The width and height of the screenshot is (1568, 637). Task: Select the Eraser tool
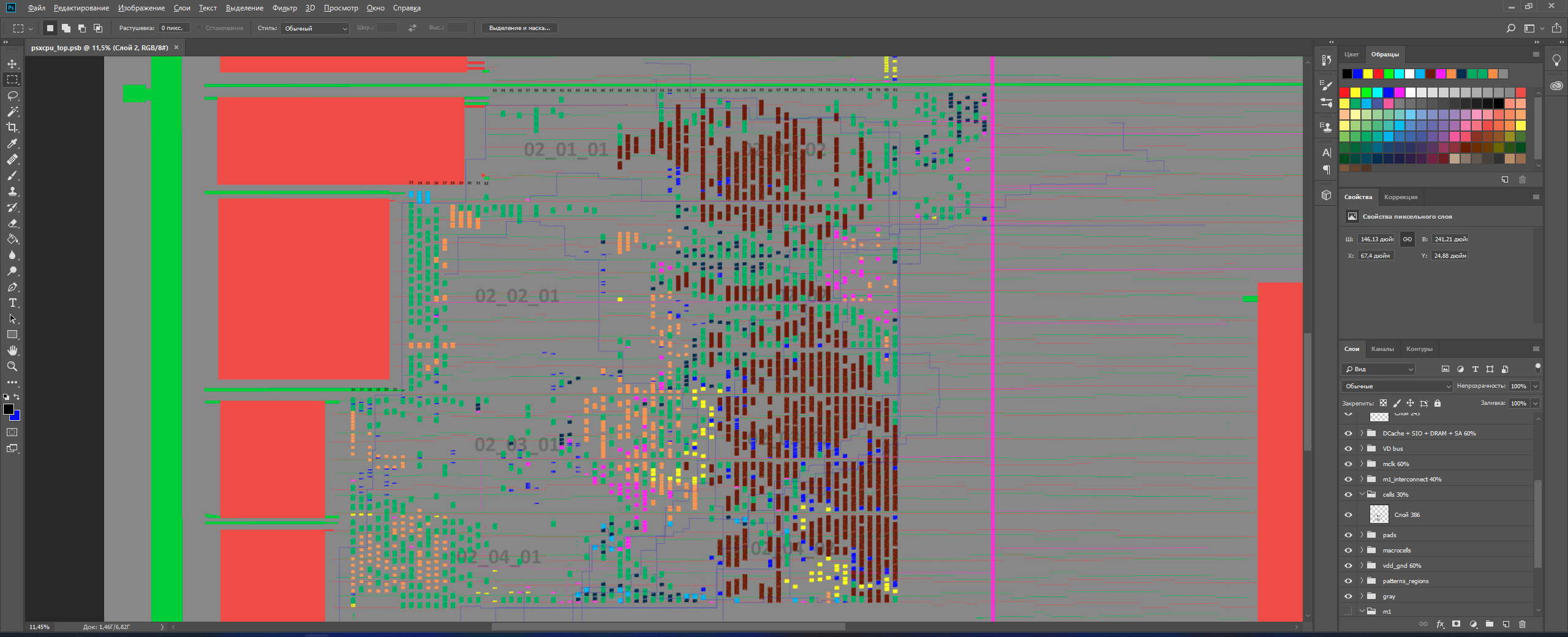tap(12, 223)
